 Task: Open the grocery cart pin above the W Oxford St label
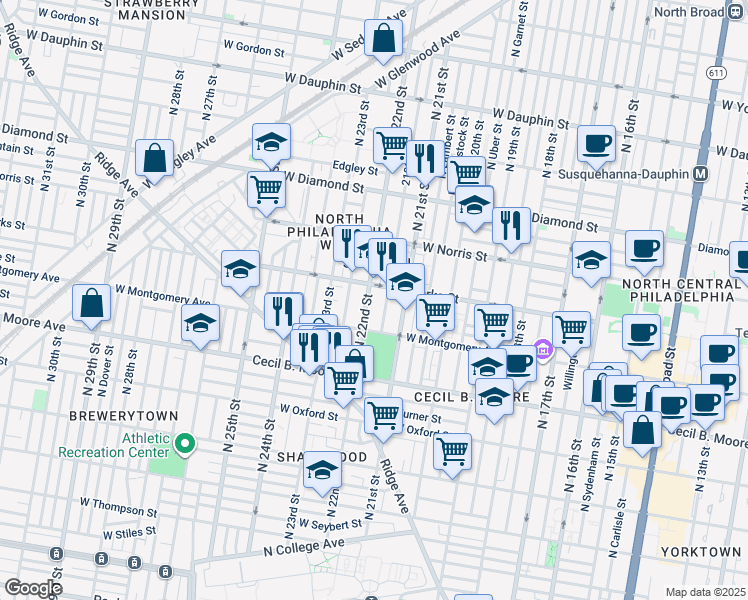[x=343, y=383]
